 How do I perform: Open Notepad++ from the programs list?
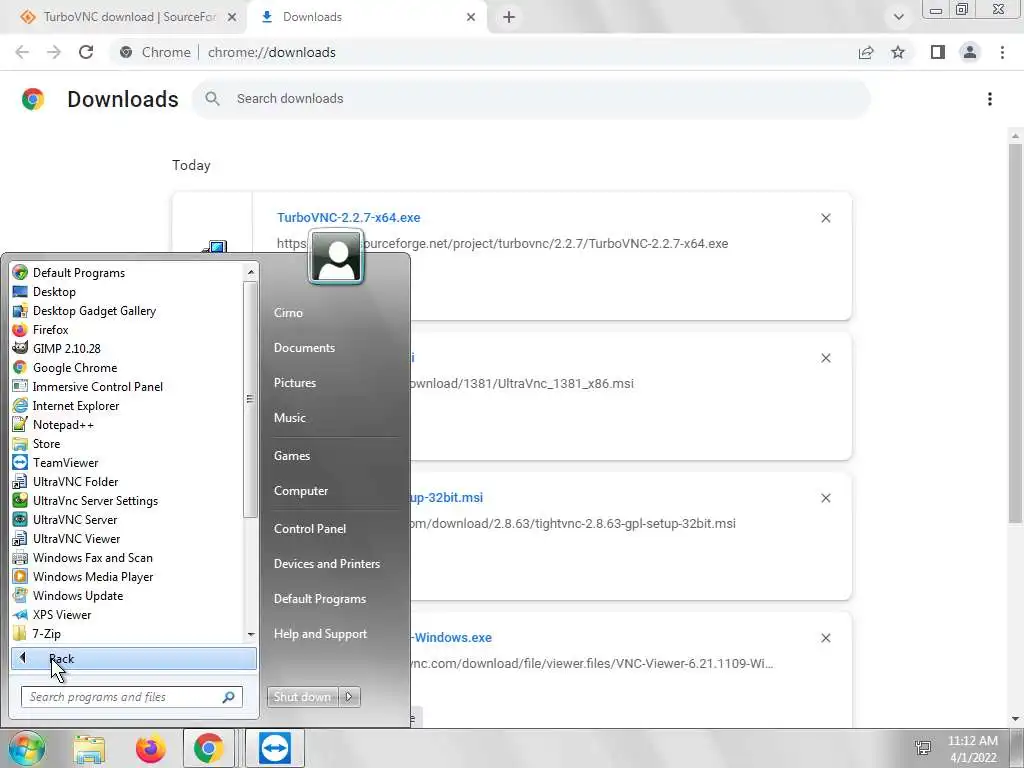(63, 424)
